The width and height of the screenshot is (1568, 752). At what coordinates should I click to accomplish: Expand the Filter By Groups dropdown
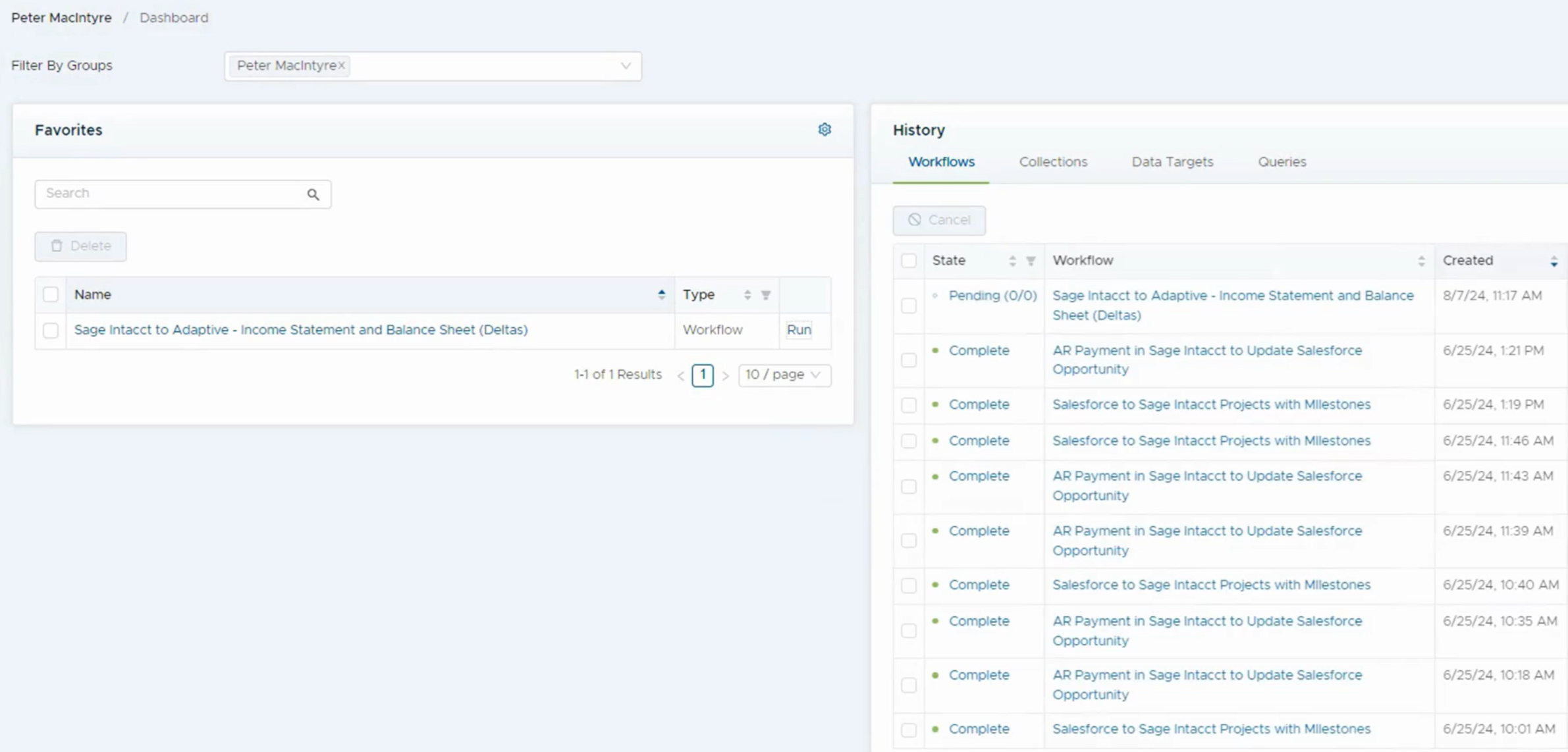[625, 66]
